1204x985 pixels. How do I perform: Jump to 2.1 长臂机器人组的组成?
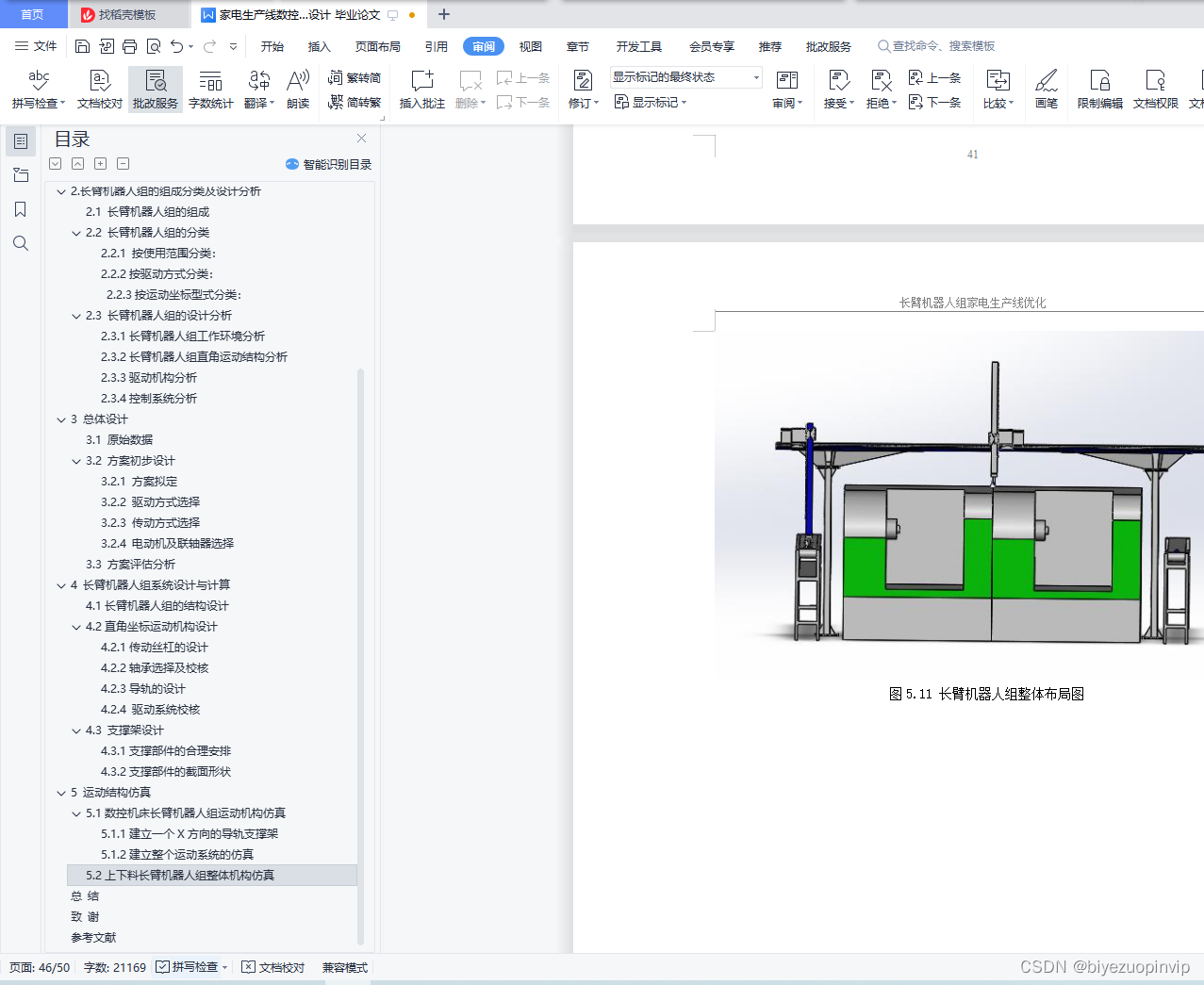click(147, 212)
